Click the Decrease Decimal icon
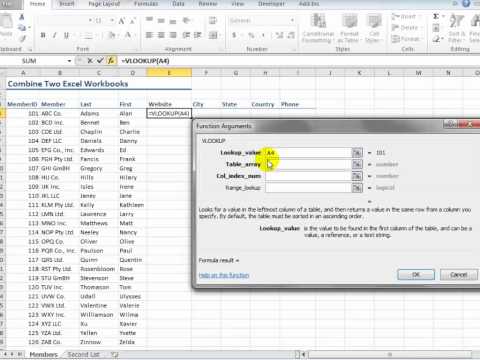 (291, 35)
